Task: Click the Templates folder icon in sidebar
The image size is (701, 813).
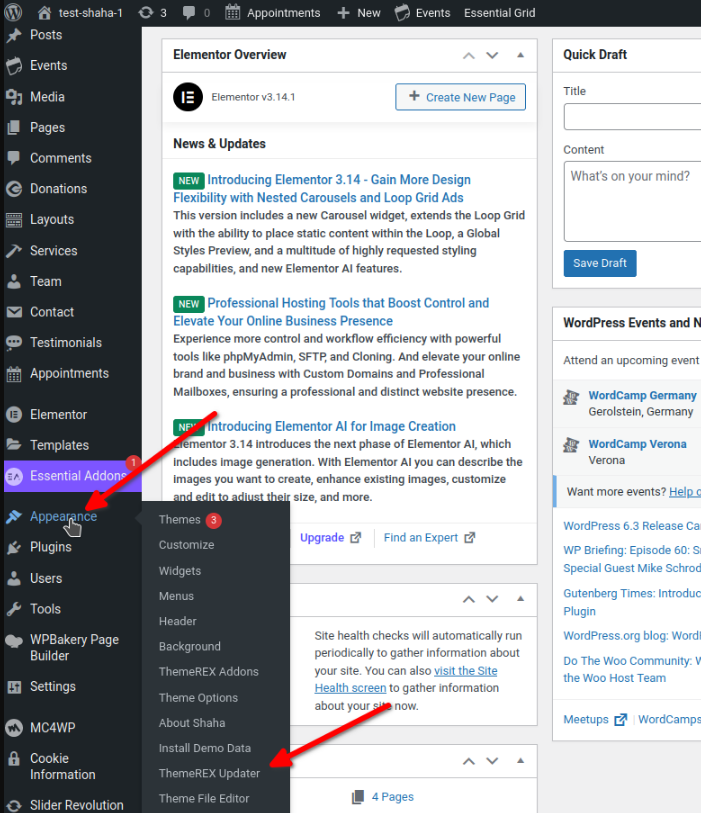Action: (14, 445)
